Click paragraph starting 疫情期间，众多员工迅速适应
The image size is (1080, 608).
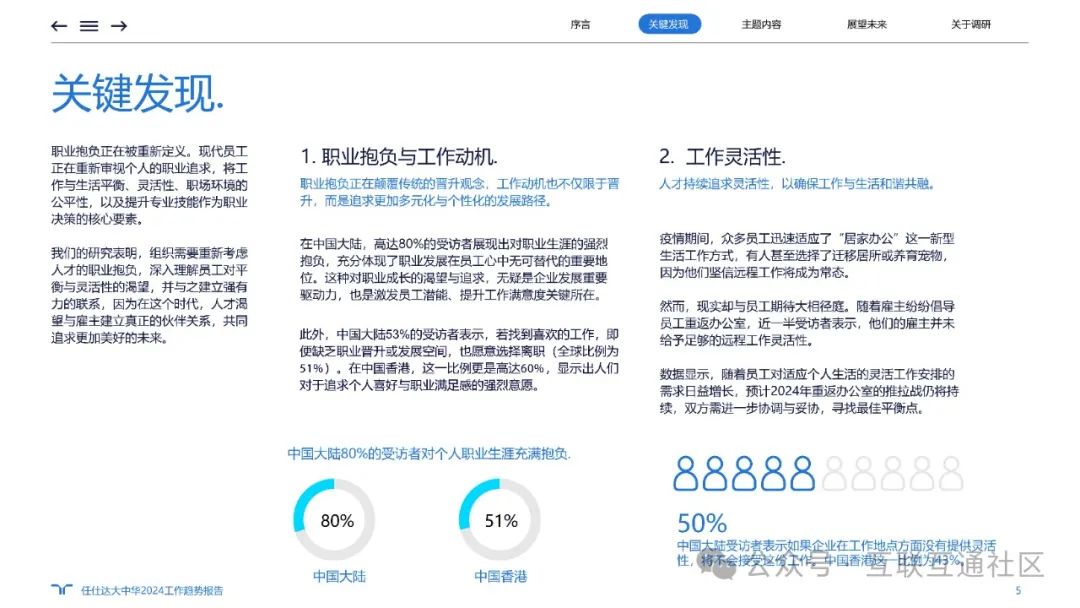coord(807,255)
